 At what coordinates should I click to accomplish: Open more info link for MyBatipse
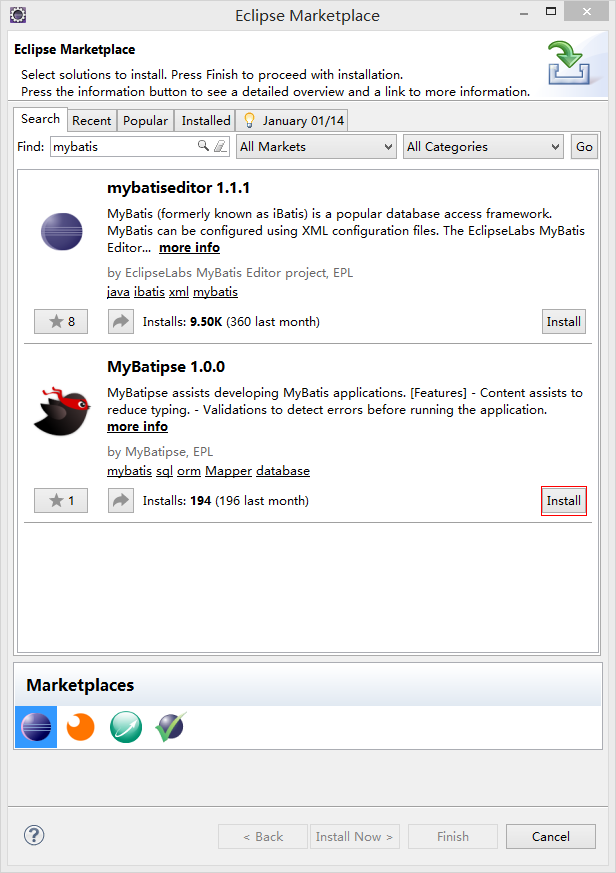tap(138, 426)
